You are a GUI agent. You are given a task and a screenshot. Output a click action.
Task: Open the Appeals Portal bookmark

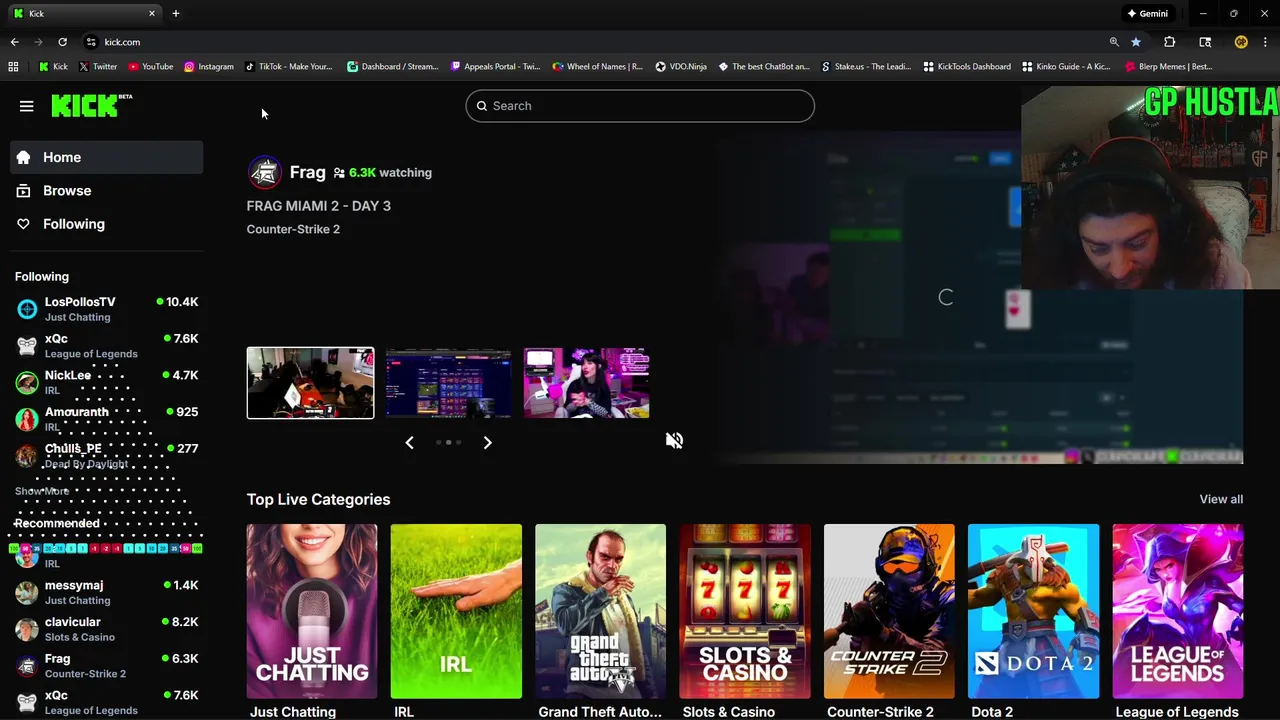[495, 67]
